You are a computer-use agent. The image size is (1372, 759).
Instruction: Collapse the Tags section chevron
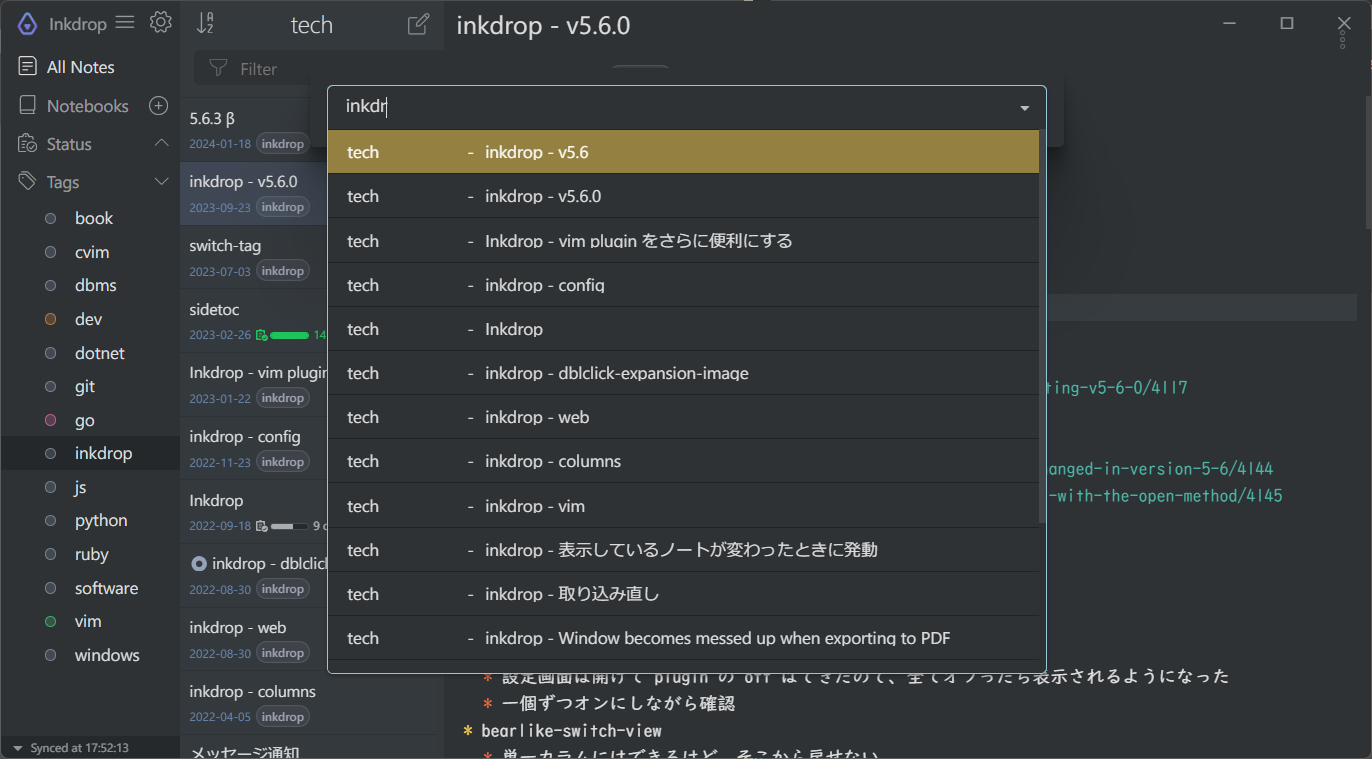(x=161, y=182)
